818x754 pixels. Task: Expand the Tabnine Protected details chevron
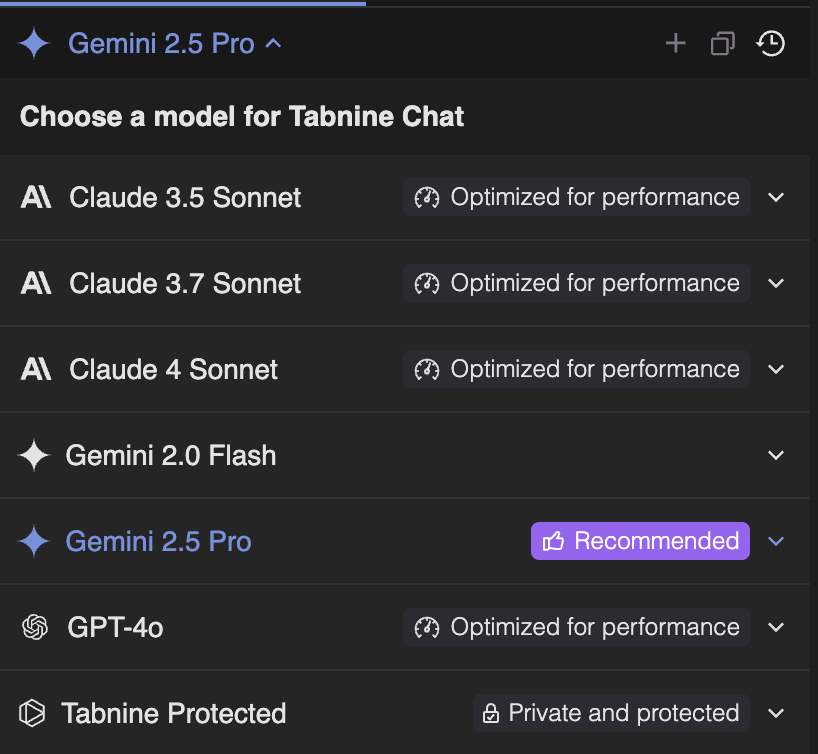coord(776,713)
